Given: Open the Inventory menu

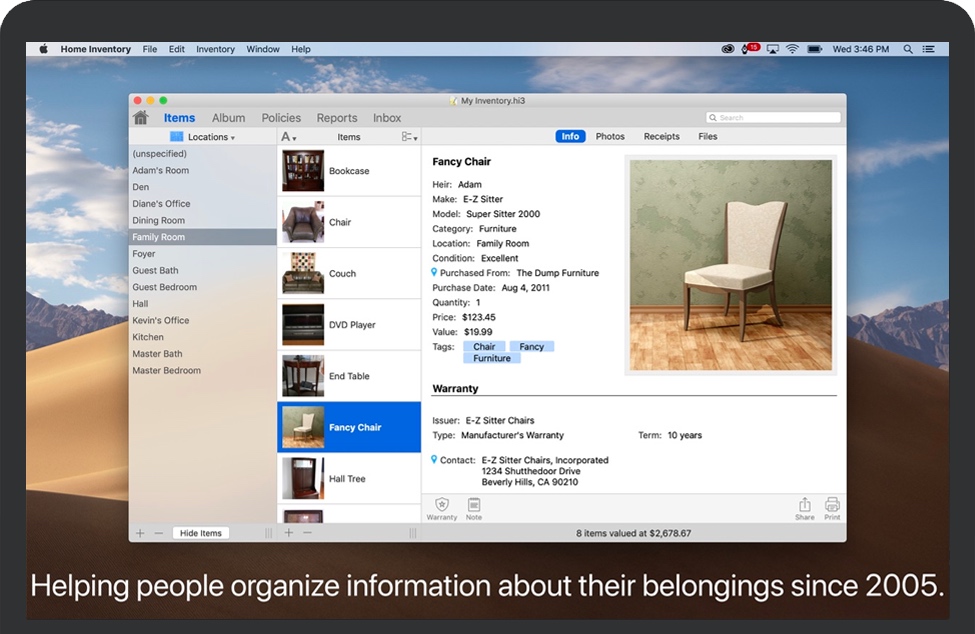Looking at the screenshot, I should point(215,49).
